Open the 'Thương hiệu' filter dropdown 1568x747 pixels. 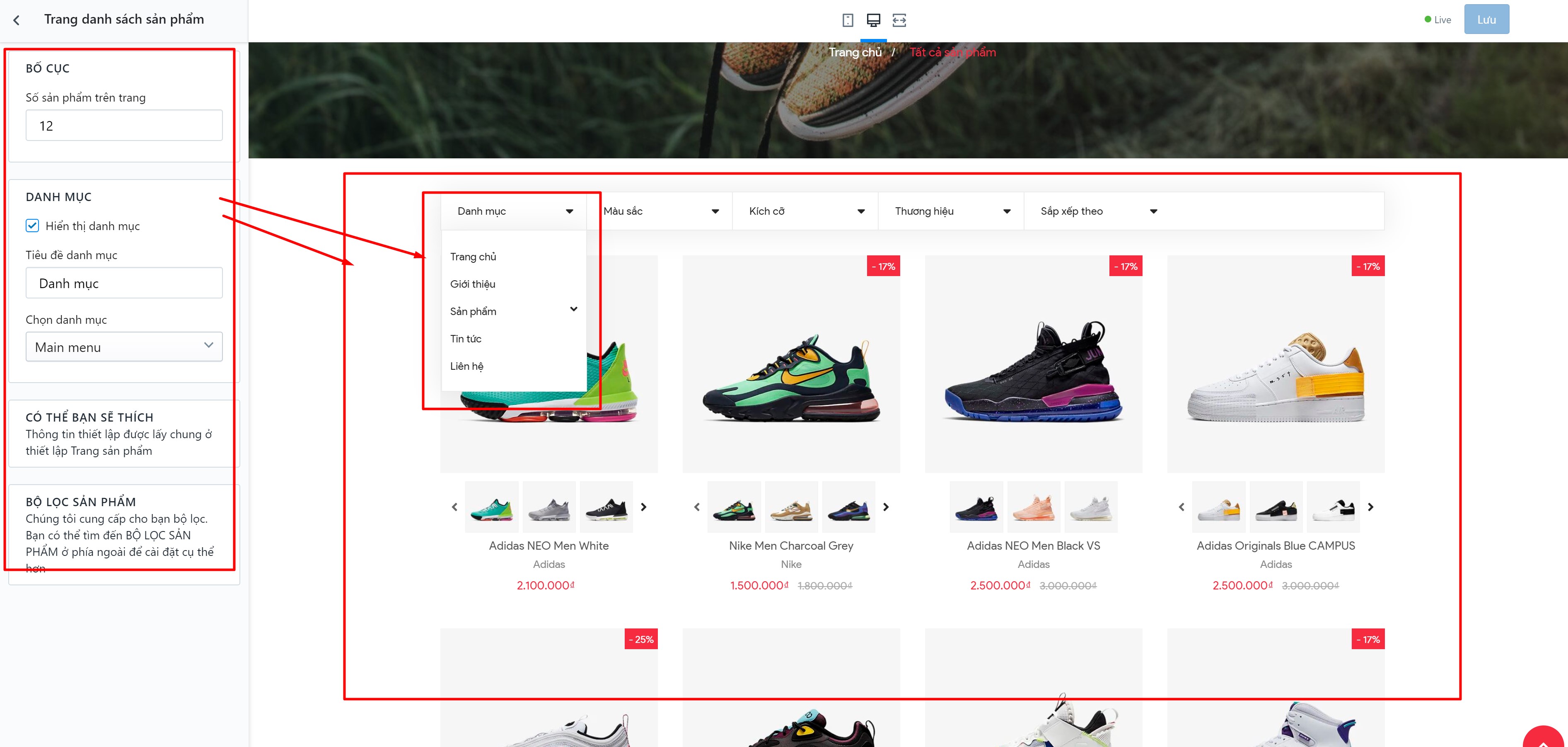pos(952,211)
